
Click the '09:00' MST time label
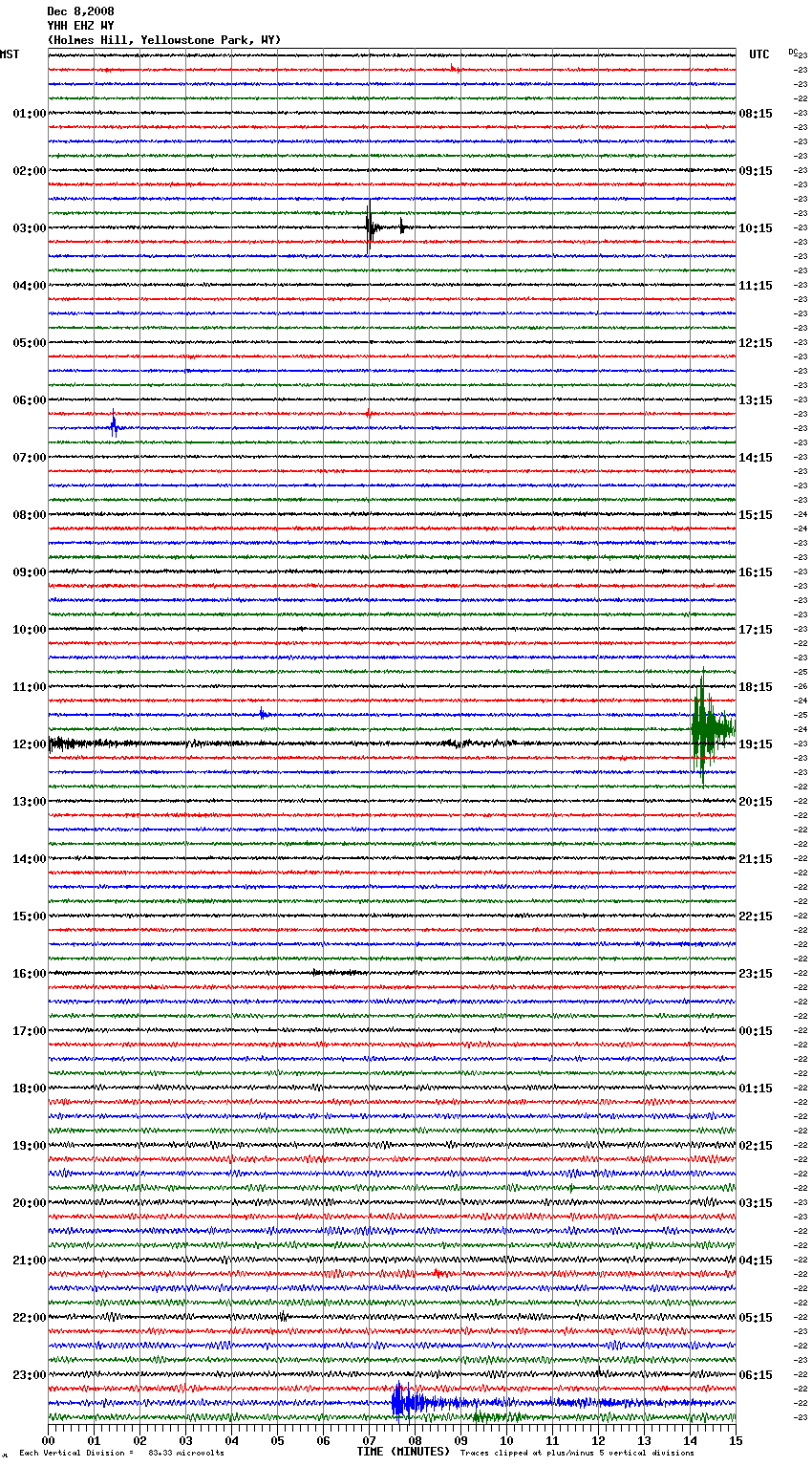point(30,572)
